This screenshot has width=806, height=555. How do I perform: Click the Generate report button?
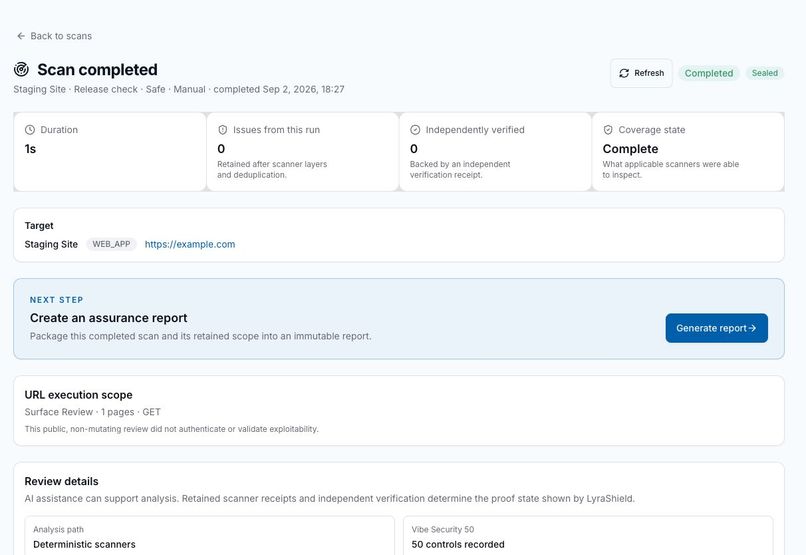(x=717, y=328)
